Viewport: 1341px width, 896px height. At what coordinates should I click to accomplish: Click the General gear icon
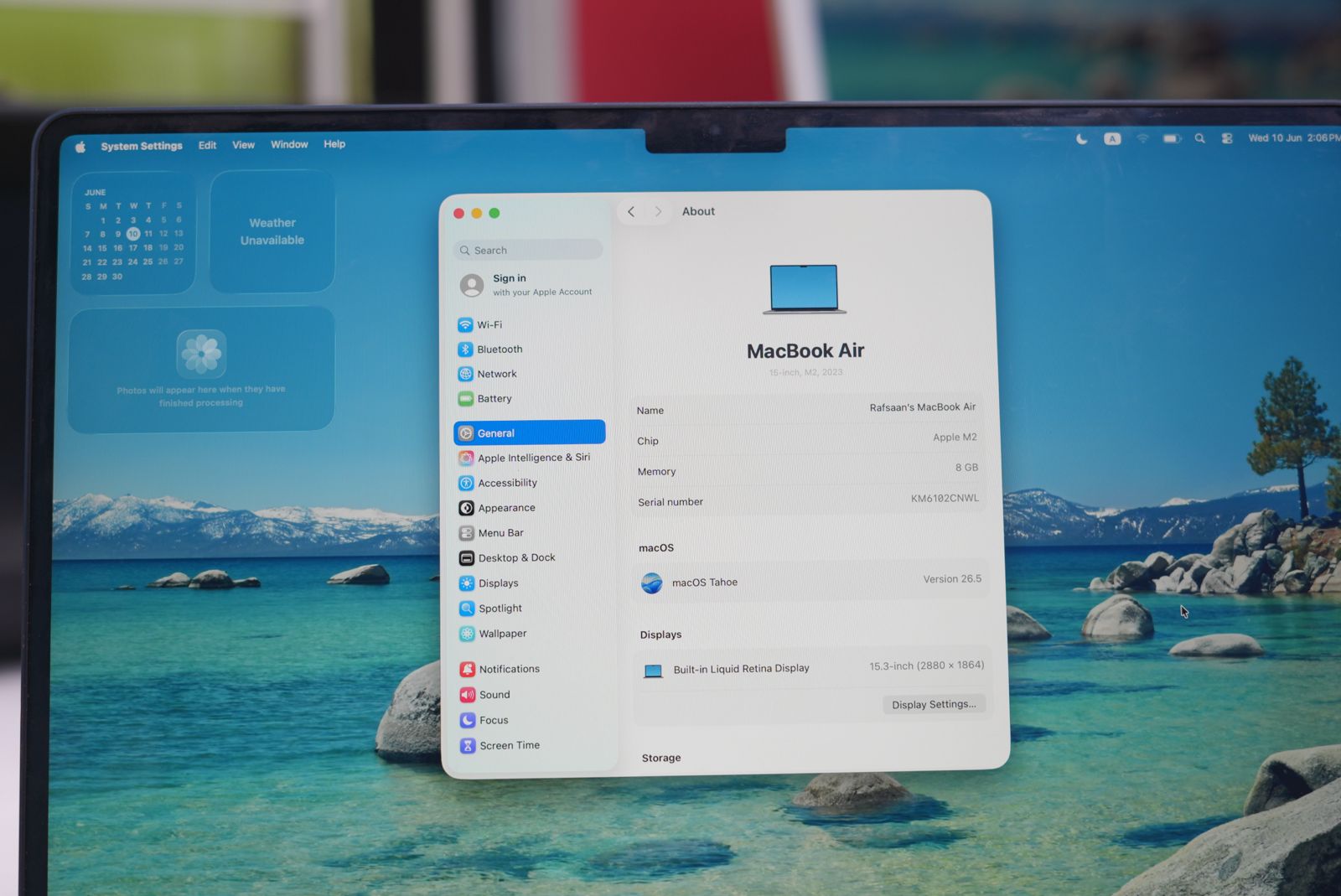click(x=466, y=433)
